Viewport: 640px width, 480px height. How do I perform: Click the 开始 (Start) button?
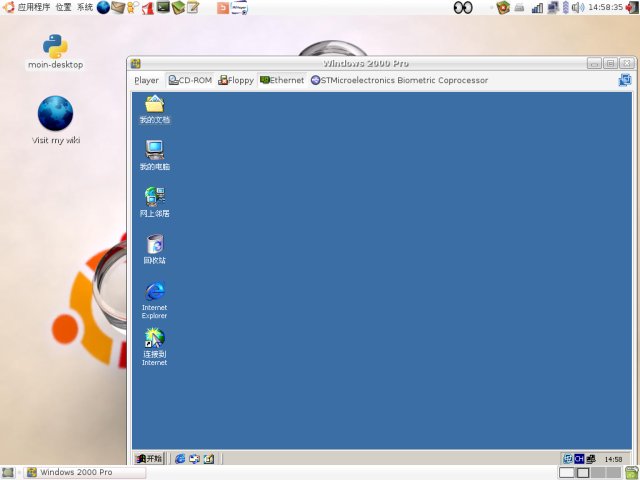[149, 458]
